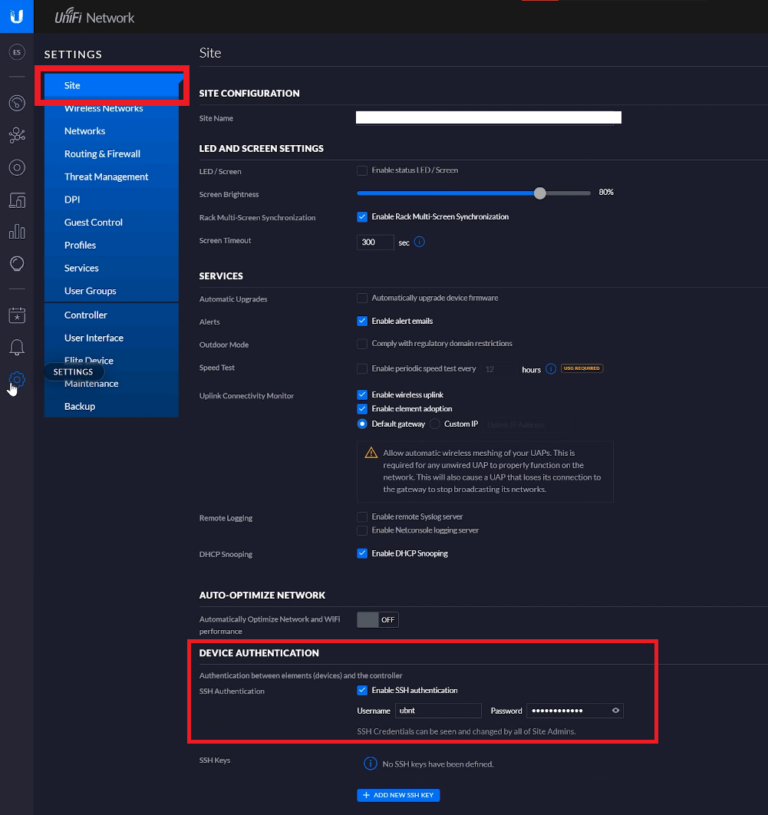Screen dimensions: 768x815
Task: Uncheck Enable DHCP Snooping
Action: point(362,553)
